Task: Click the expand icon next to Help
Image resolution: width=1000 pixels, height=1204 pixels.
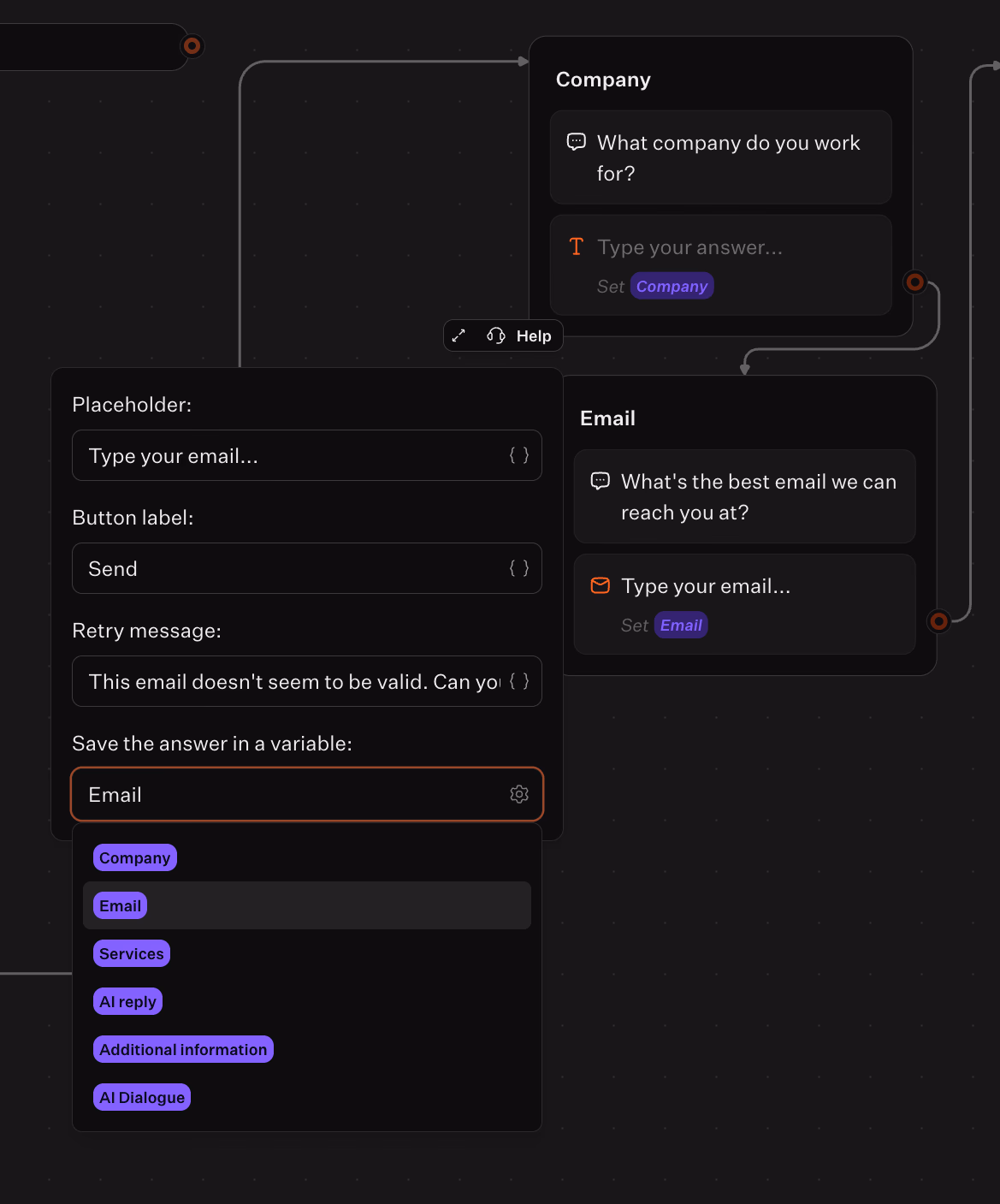Action: (x=459, y=335)
